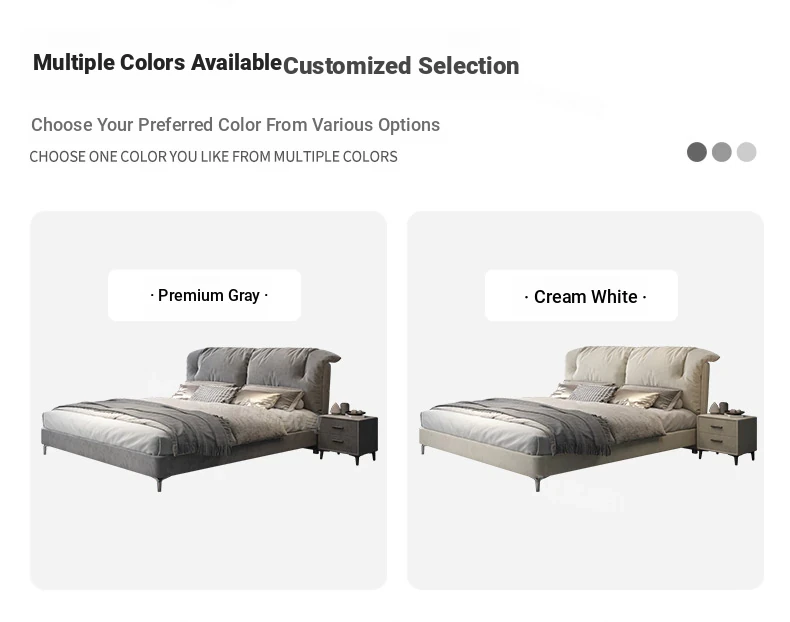790x622 pixels.
Task: Select the dark gray color dot
Action: click(697, 152)
